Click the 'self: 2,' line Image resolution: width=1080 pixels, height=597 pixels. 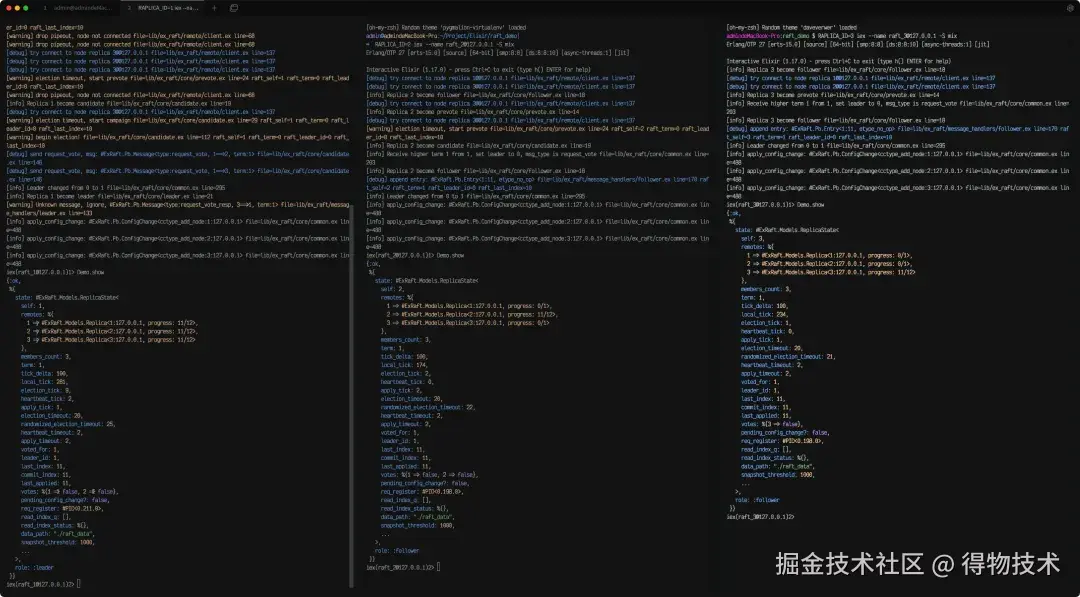pos(393,289)
